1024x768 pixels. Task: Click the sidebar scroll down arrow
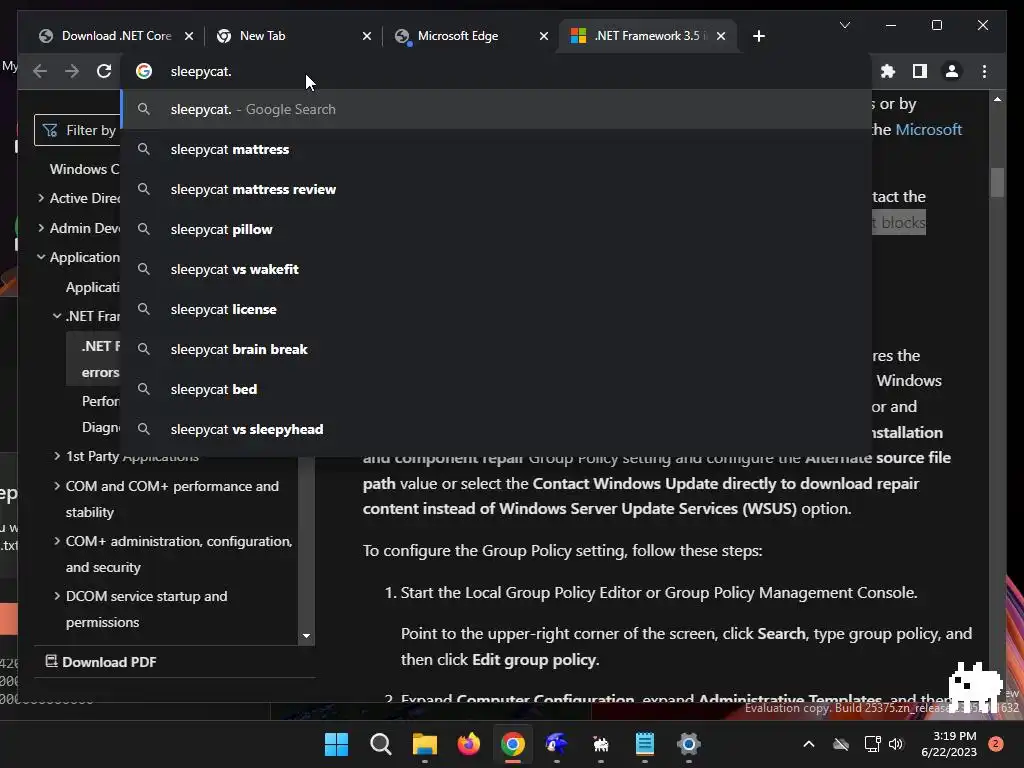[x=306, y=635]
